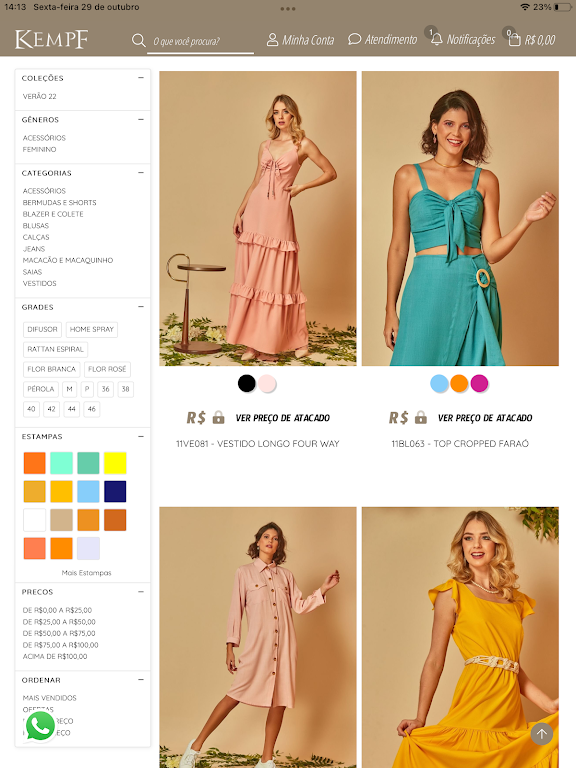Open 11VE081 - Vestido Longo Four Way title
This screenshot has height=768, width=576.
tap(258, 444)
